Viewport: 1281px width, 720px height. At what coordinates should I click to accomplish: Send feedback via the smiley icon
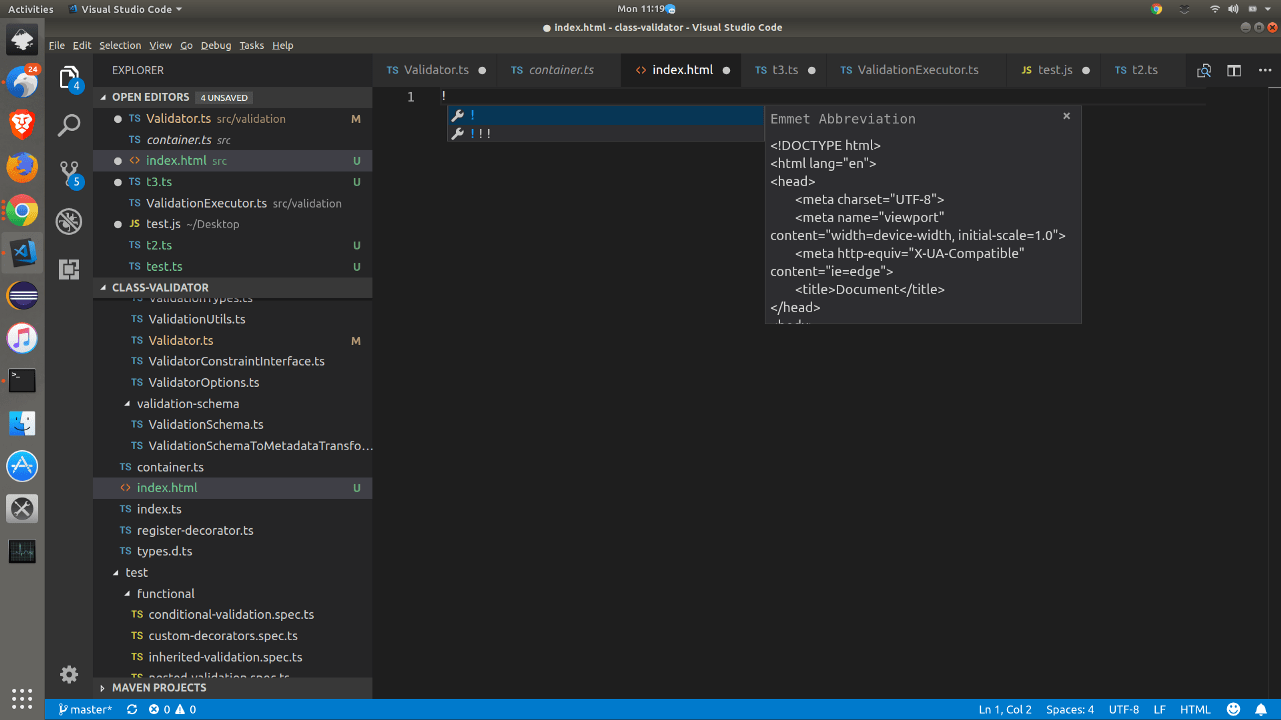[1234, 709]
